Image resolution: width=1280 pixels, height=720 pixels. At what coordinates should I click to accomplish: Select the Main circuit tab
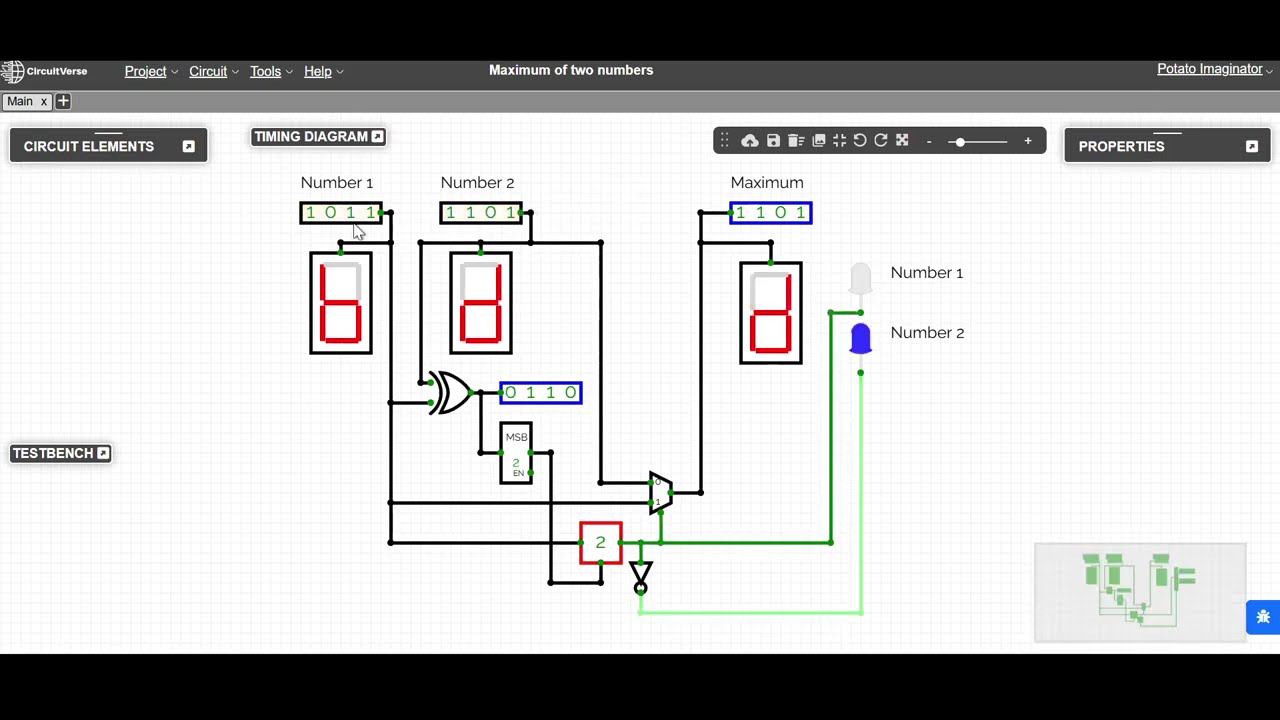[20, 101]
